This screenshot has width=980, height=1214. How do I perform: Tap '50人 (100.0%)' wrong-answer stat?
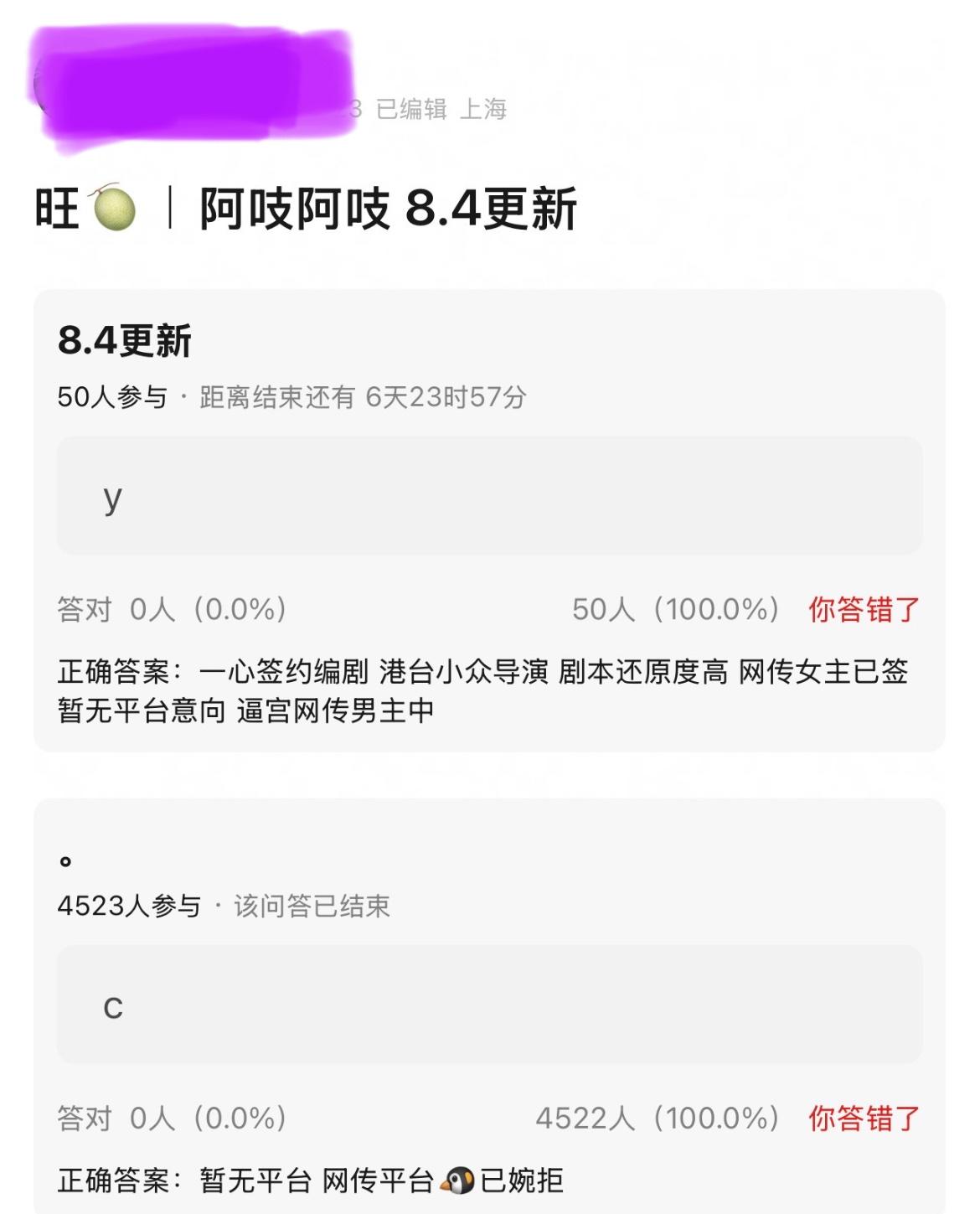pos(676,609)
